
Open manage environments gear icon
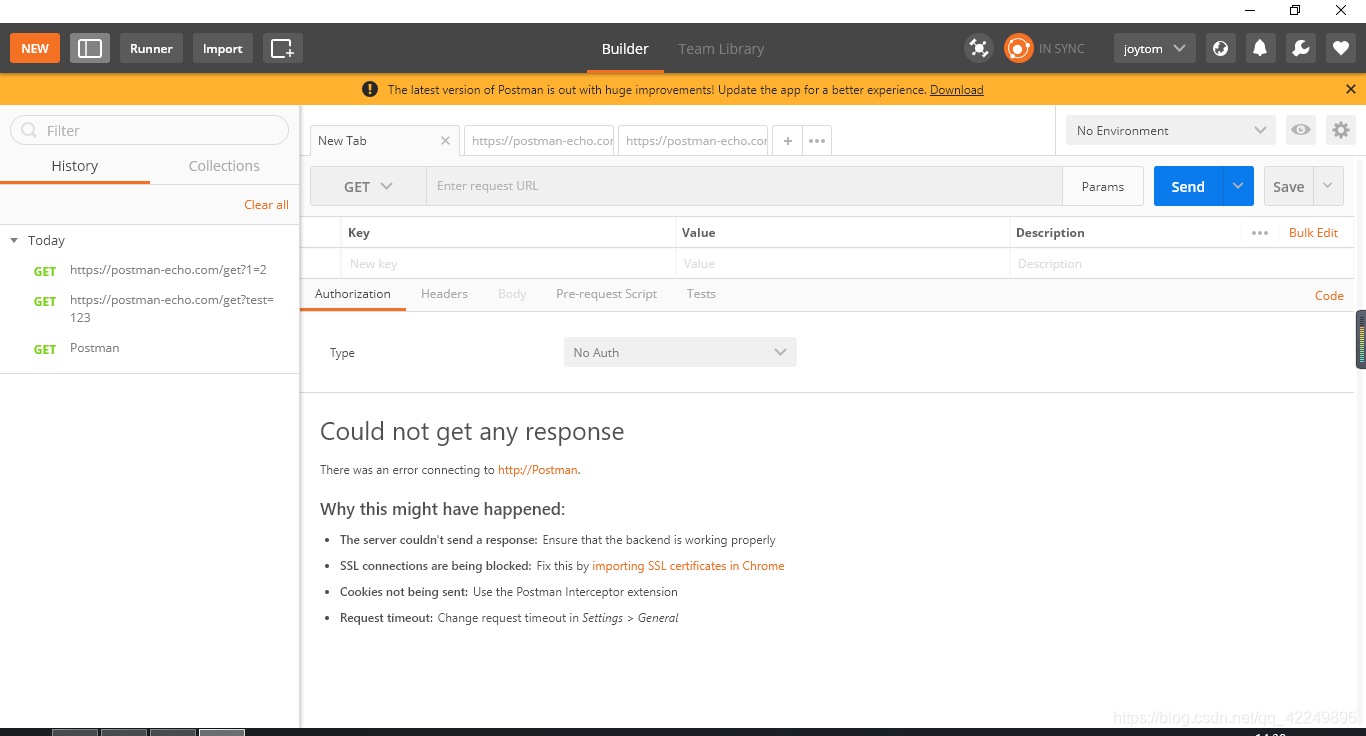(1341, 130)
